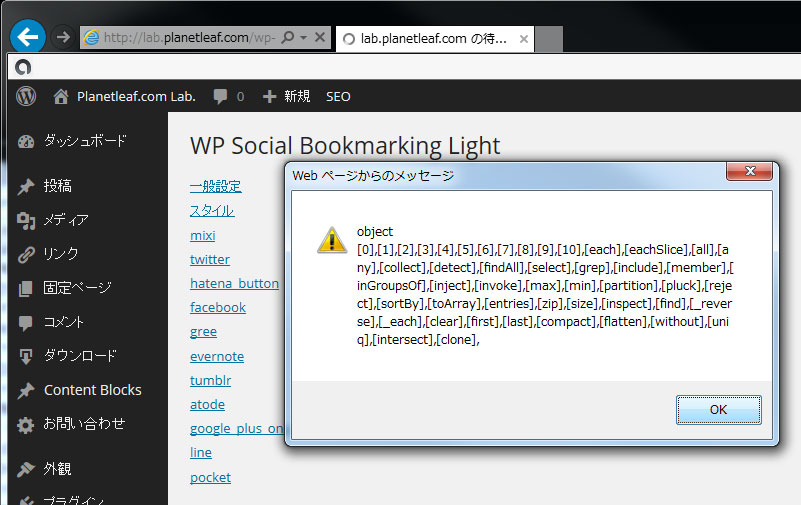Open the 新規 menu in admin bar
This screenshot has width=801, height=505.
[x=297, y=97]
